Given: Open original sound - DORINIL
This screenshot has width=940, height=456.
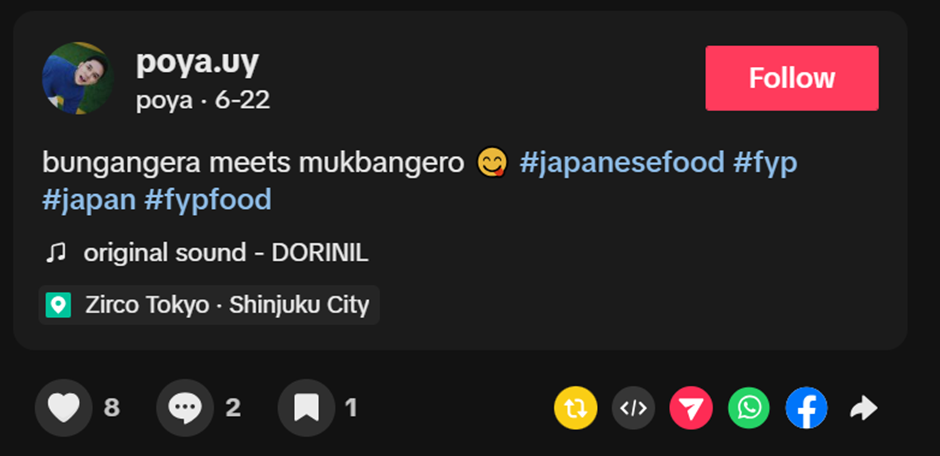Looking at the screenshot, I should (x=226, y=253).
